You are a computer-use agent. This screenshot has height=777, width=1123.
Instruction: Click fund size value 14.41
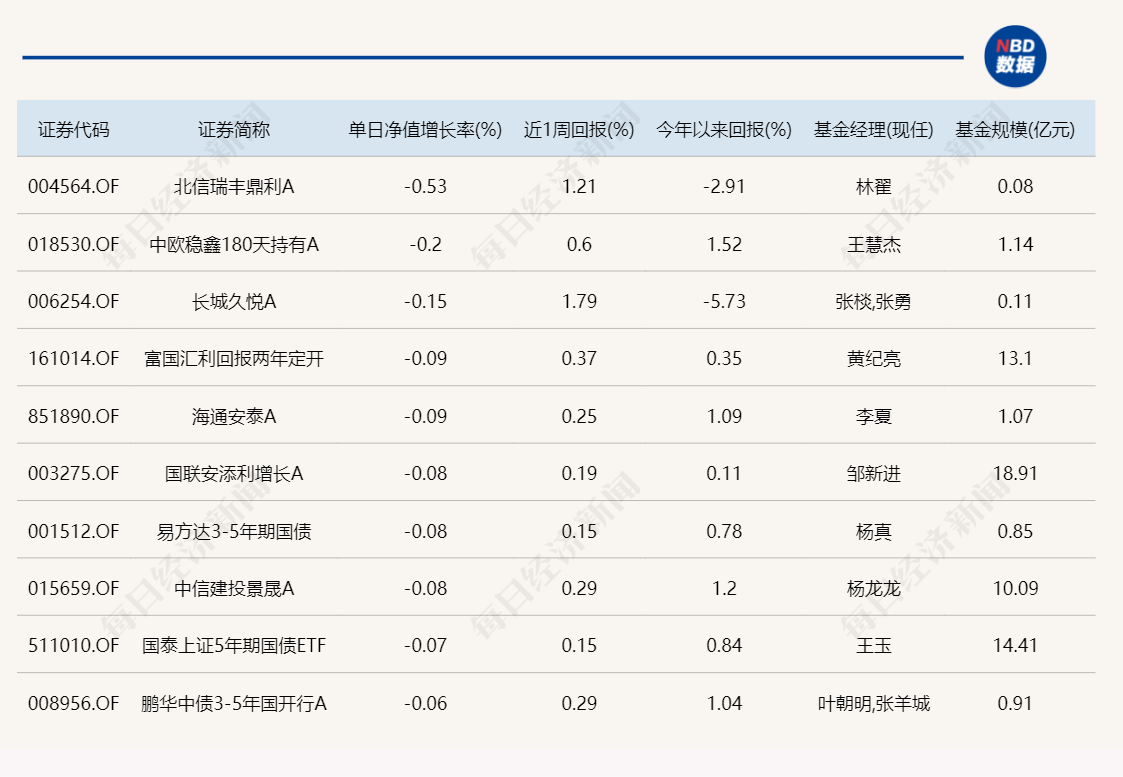(1015, 645)
